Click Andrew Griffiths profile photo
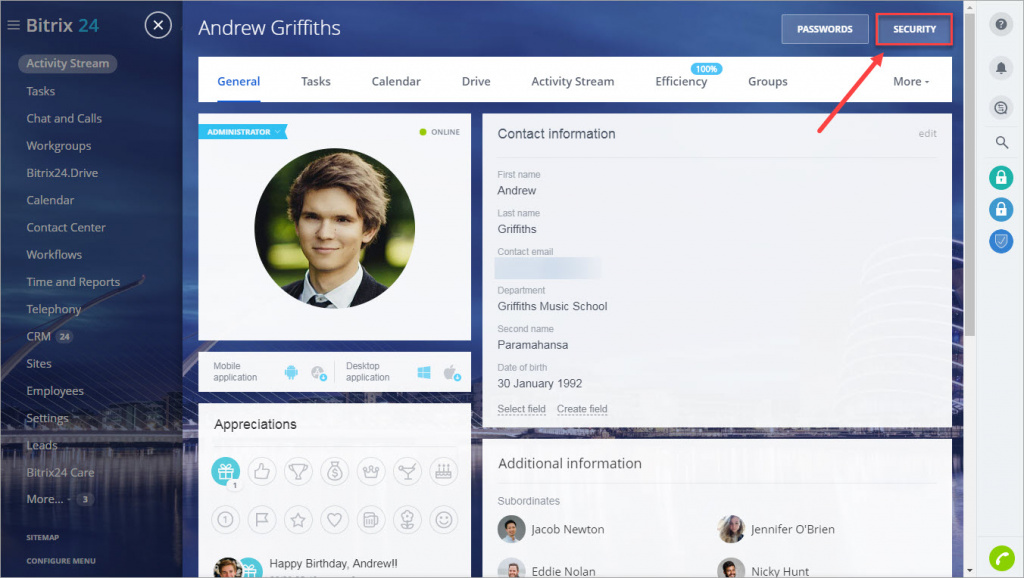The height and width of the screenshot is (578, 1024). [x=334, y=228]
